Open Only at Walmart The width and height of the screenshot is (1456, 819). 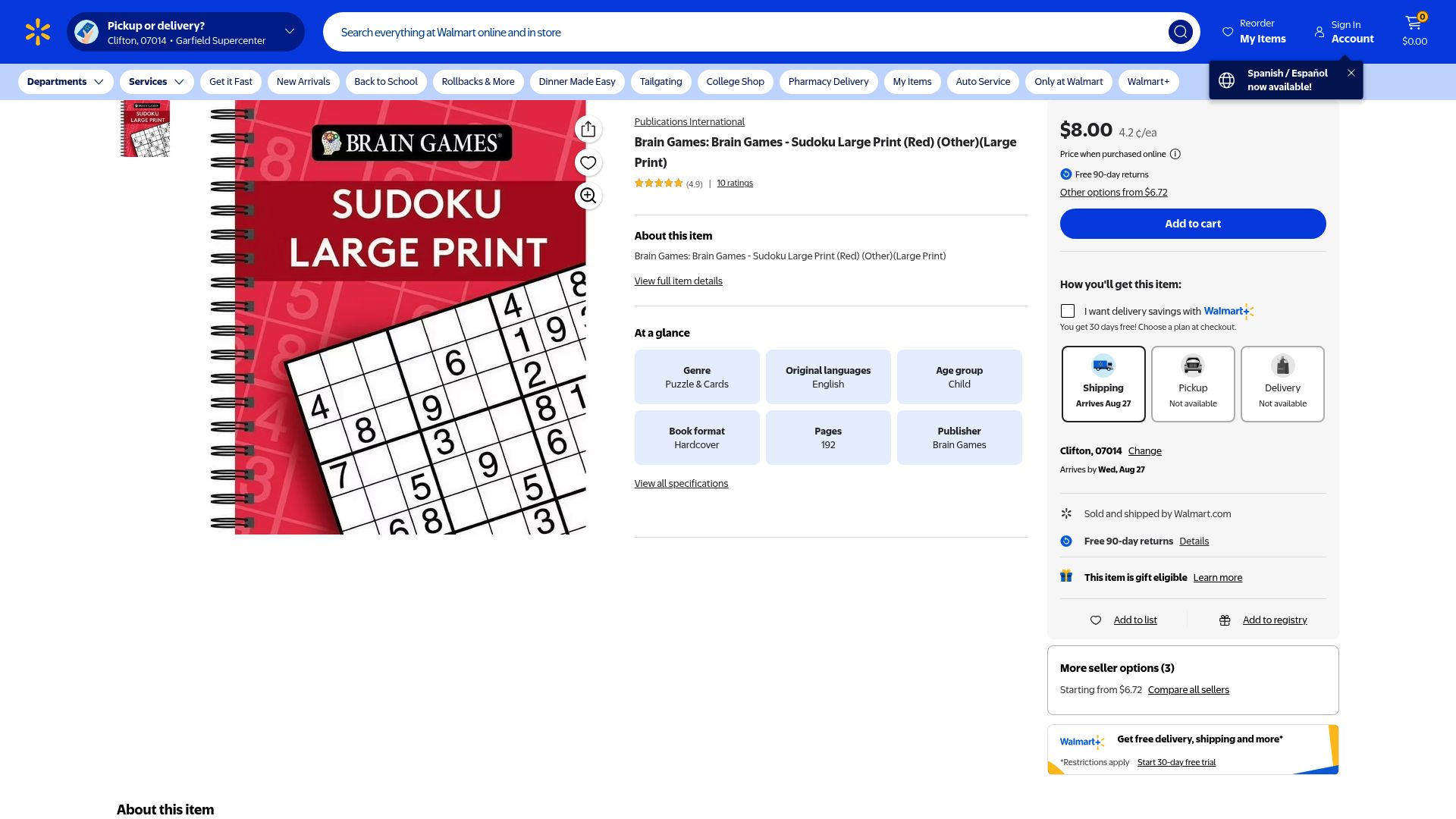1068,82
